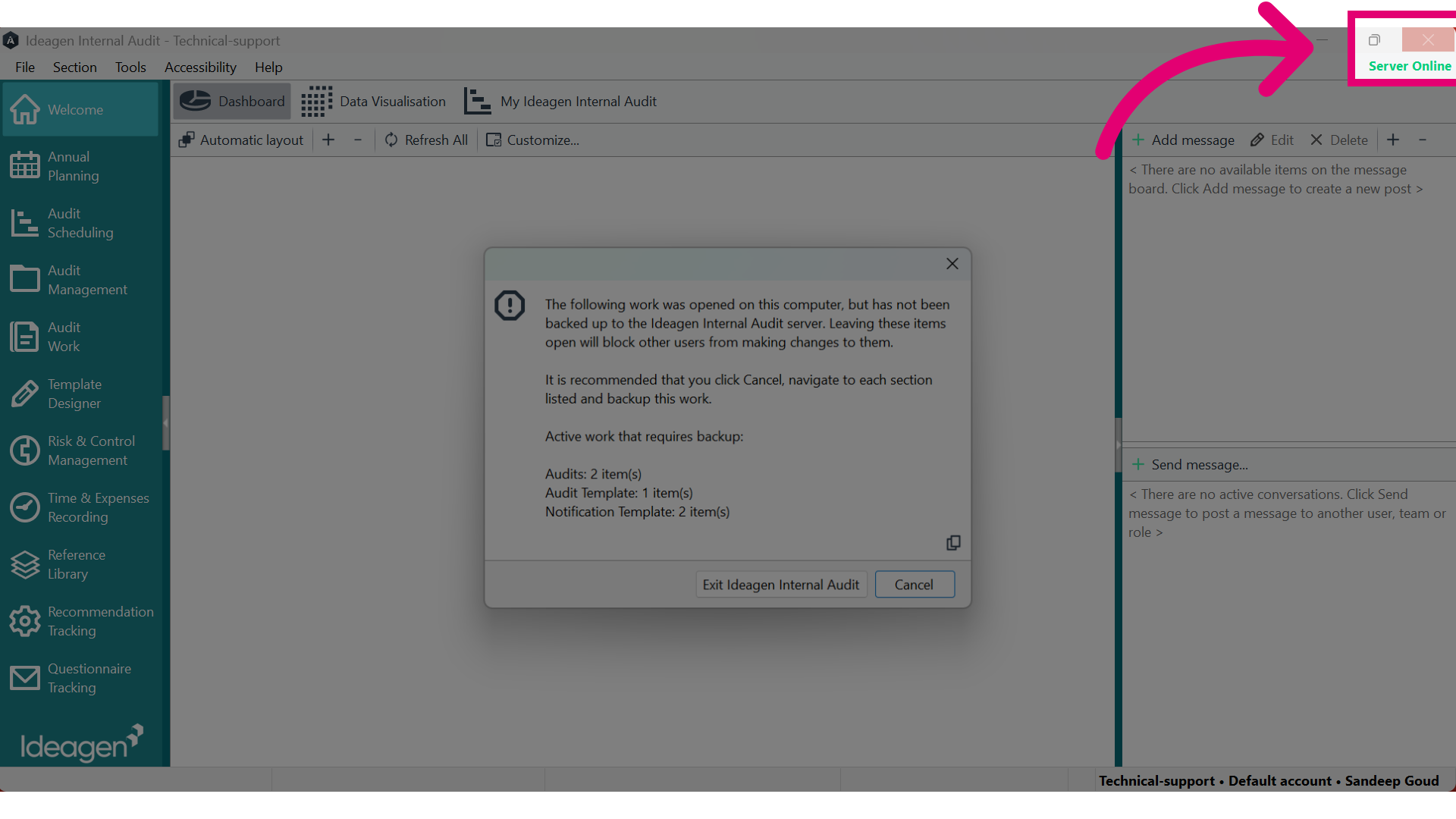Click status bar text 'Technical-support • Default account • Sandeep Goud'

click(x=1269, y=781)
